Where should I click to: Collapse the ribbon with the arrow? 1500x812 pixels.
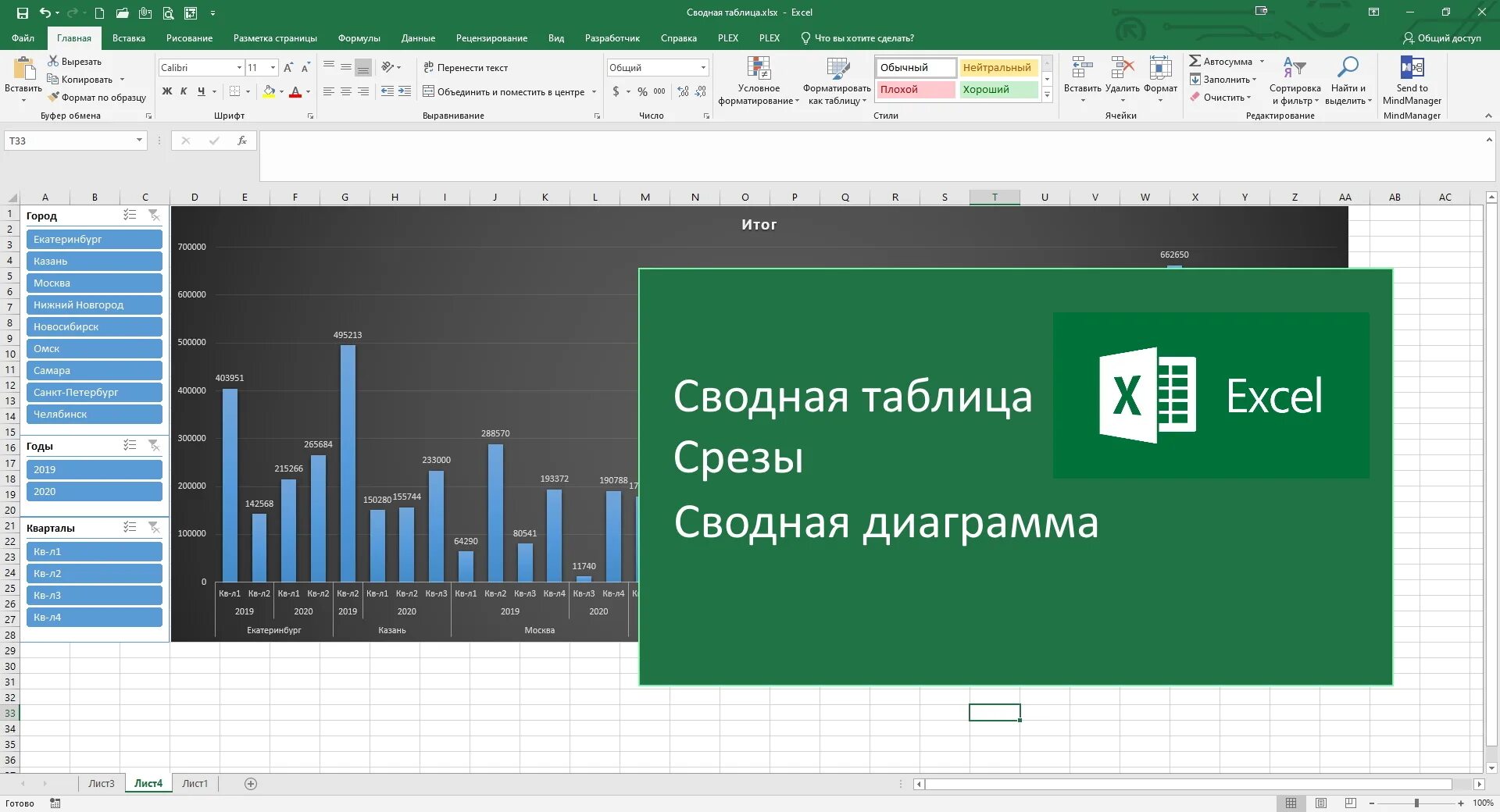(x=1488, y=116)
